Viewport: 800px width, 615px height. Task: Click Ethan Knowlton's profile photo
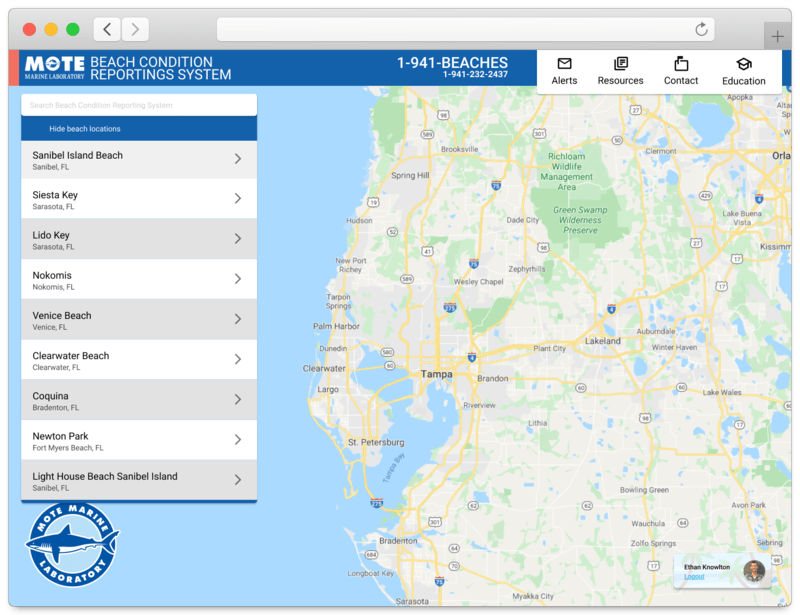[754, 571]
